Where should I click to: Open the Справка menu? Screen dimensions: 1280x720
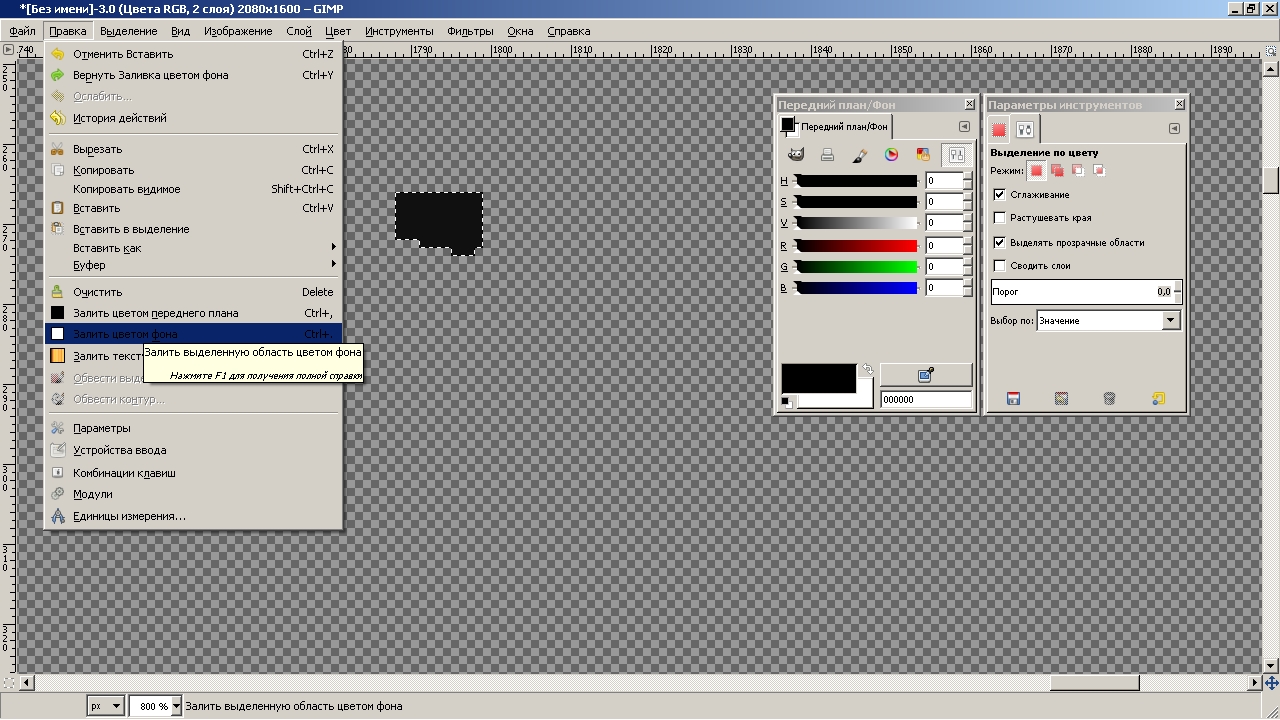569,31
